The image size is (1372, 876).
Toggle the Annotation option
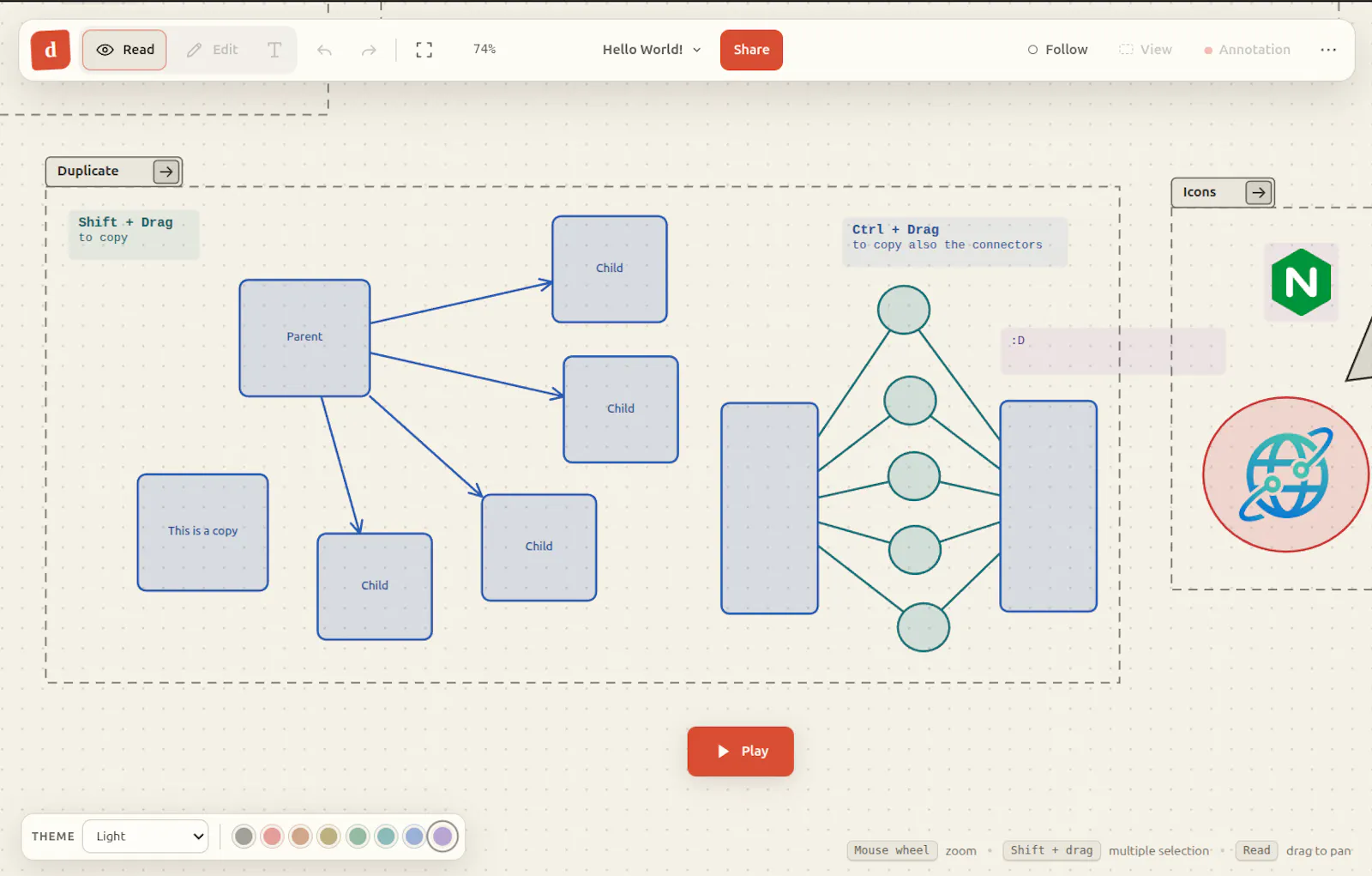(1247, 50)
